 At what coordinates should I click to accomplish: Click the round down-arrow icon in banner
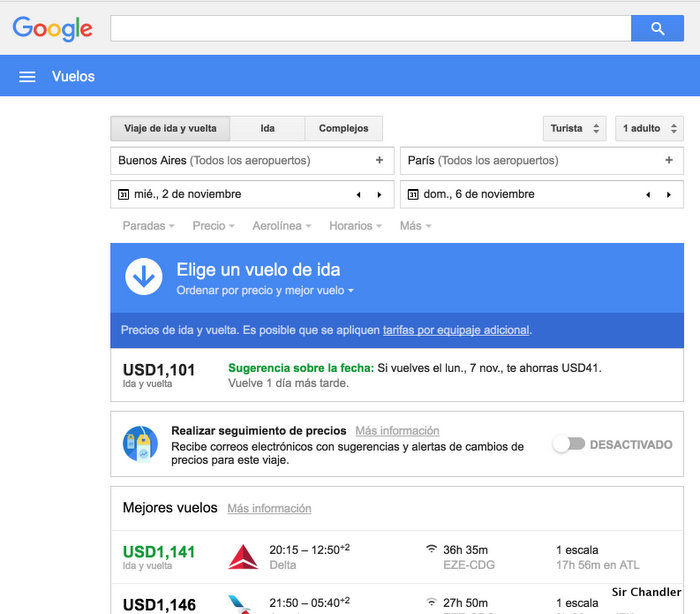(144, 276)
